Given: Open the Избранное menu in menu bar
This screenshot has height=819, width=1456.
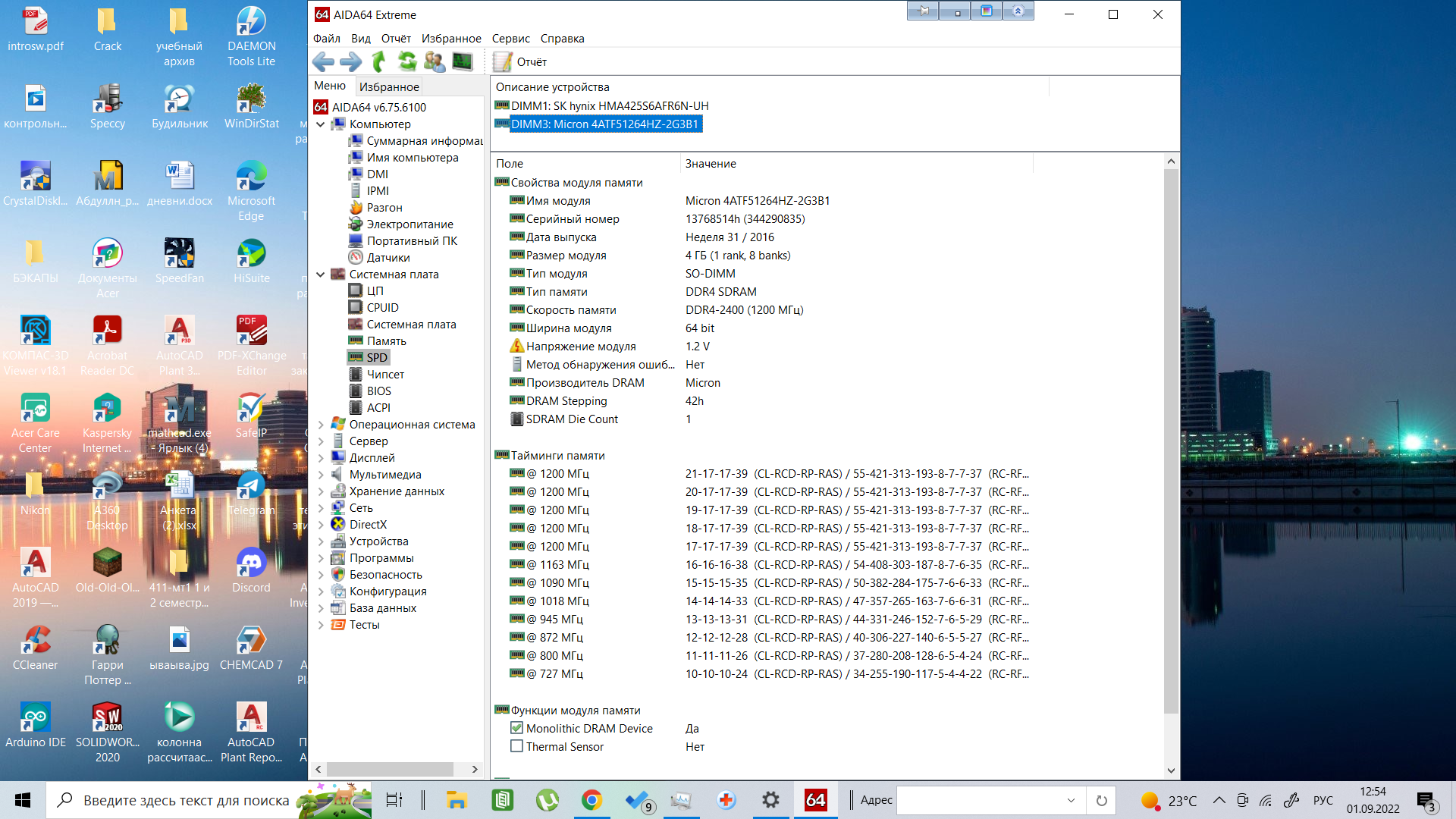Looking at the screenshot, I should 451,39.
